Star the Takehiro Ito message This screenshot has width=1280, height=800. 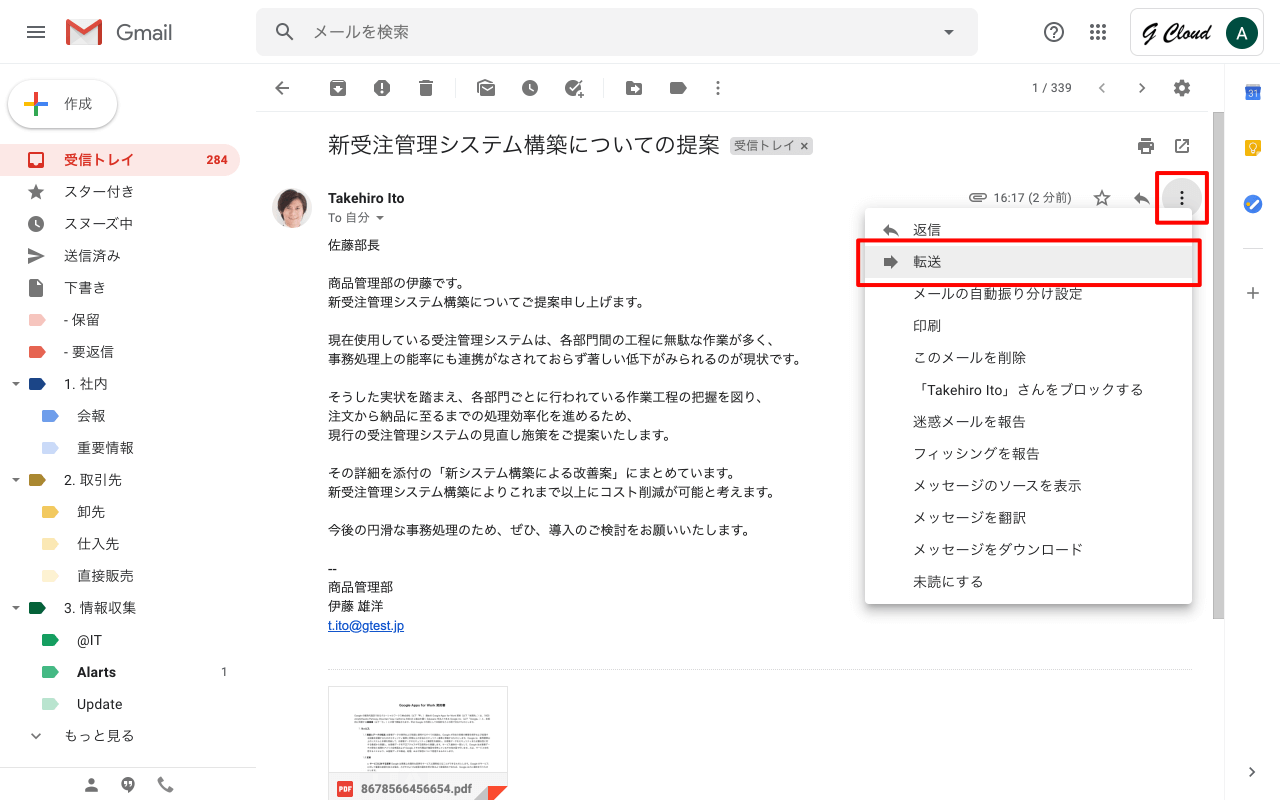tap(1102, 198)
